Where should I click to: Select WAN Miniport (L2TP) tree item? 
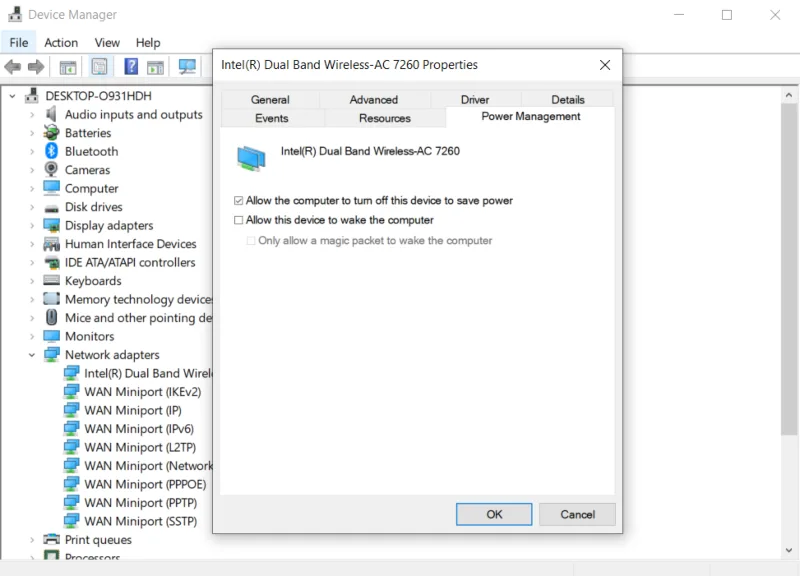pos(130,447)
